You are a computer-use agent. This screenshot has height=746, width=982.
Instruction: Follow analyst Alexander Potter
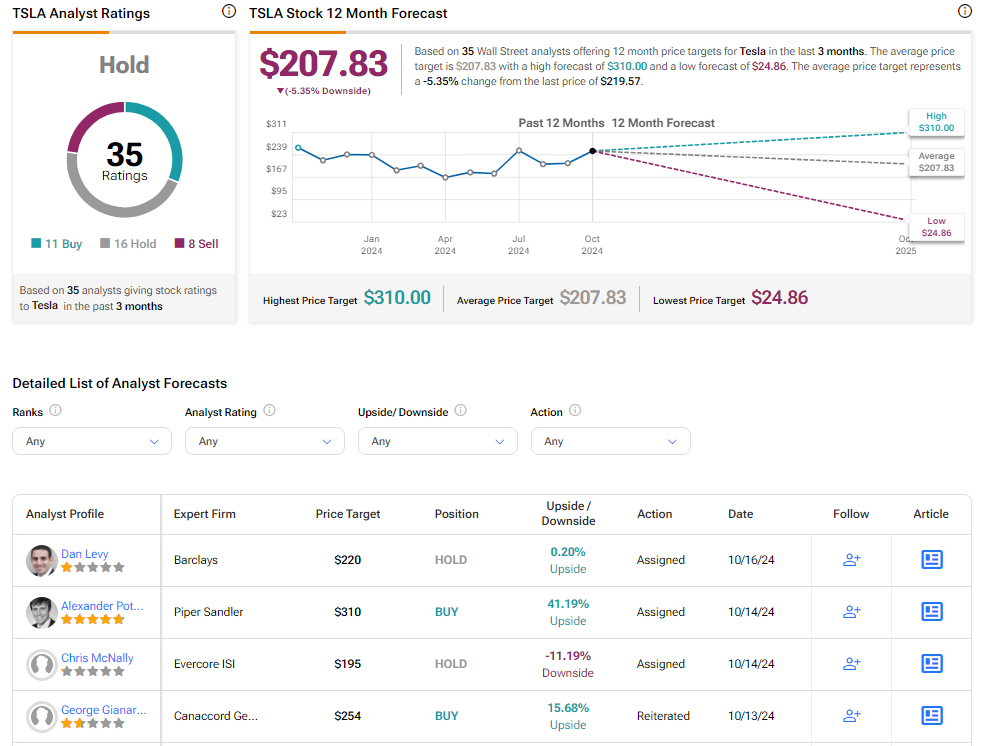point(852,612)
